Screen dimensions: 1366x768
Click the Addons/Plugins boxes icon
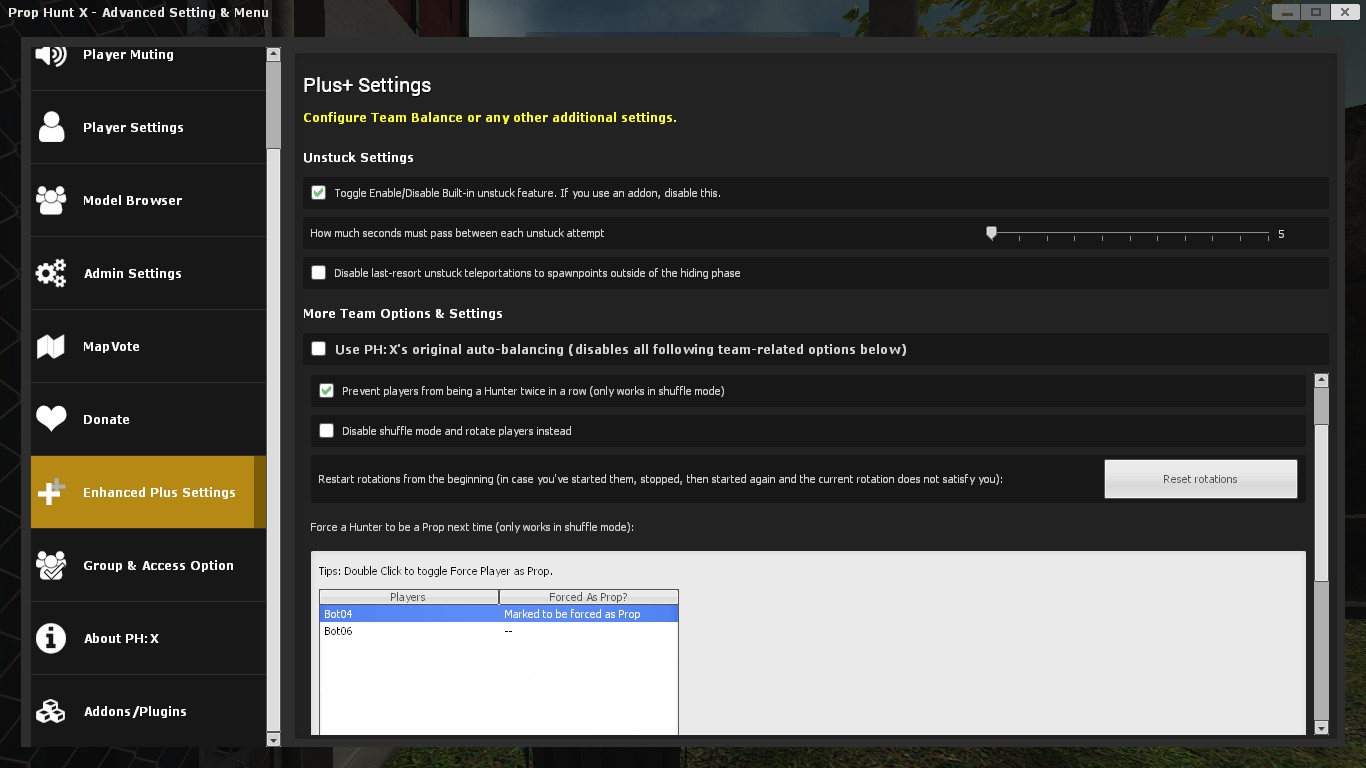tap(51, 711)
